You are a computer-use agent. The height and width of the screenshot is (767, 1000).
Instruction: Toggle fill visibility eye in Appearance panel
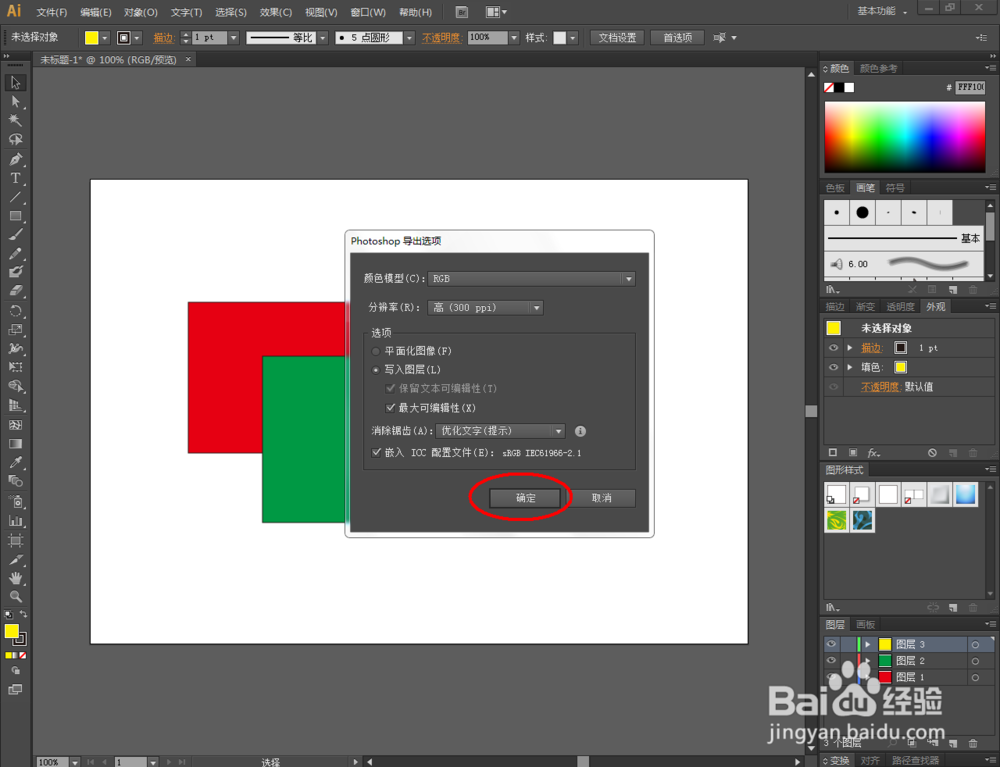tap(833, 367)
